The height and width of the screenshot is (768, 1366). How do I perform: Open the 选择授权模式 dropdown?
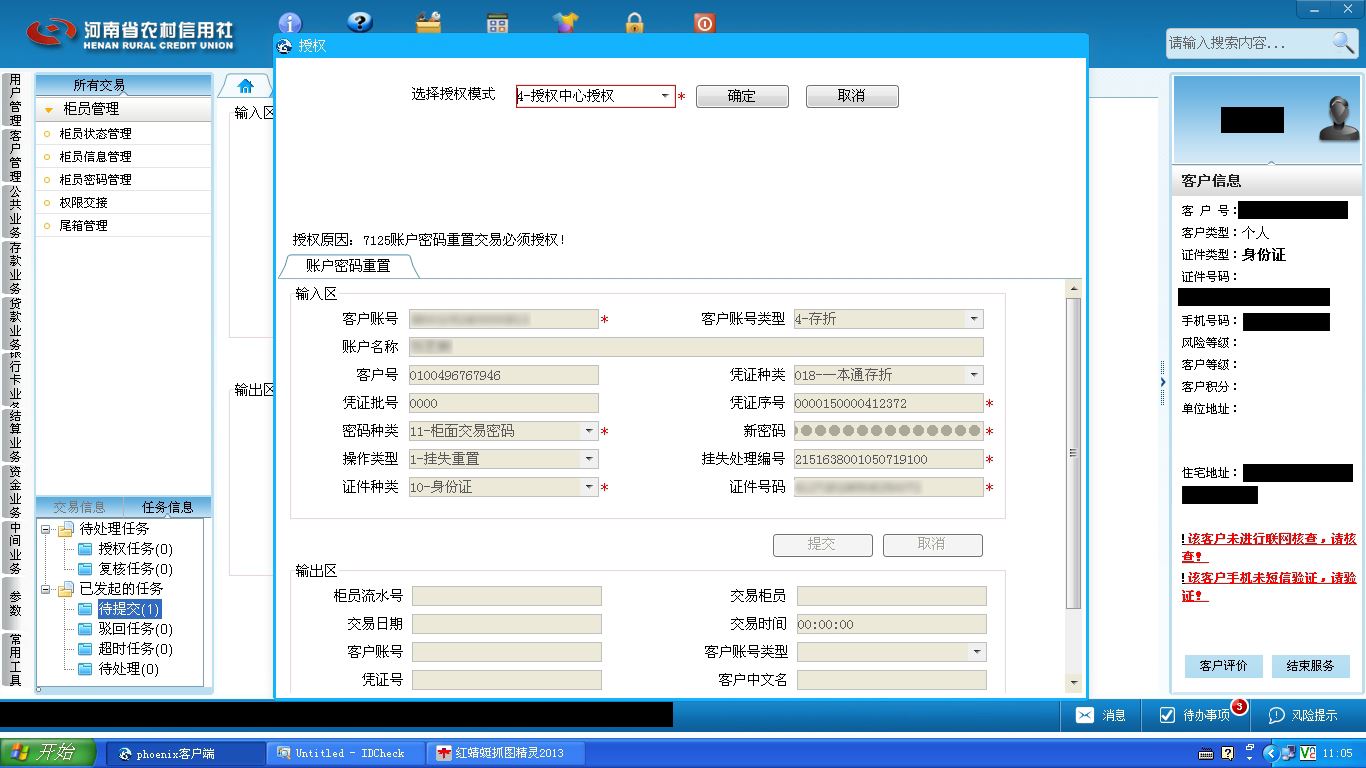(x=665, y=96)
